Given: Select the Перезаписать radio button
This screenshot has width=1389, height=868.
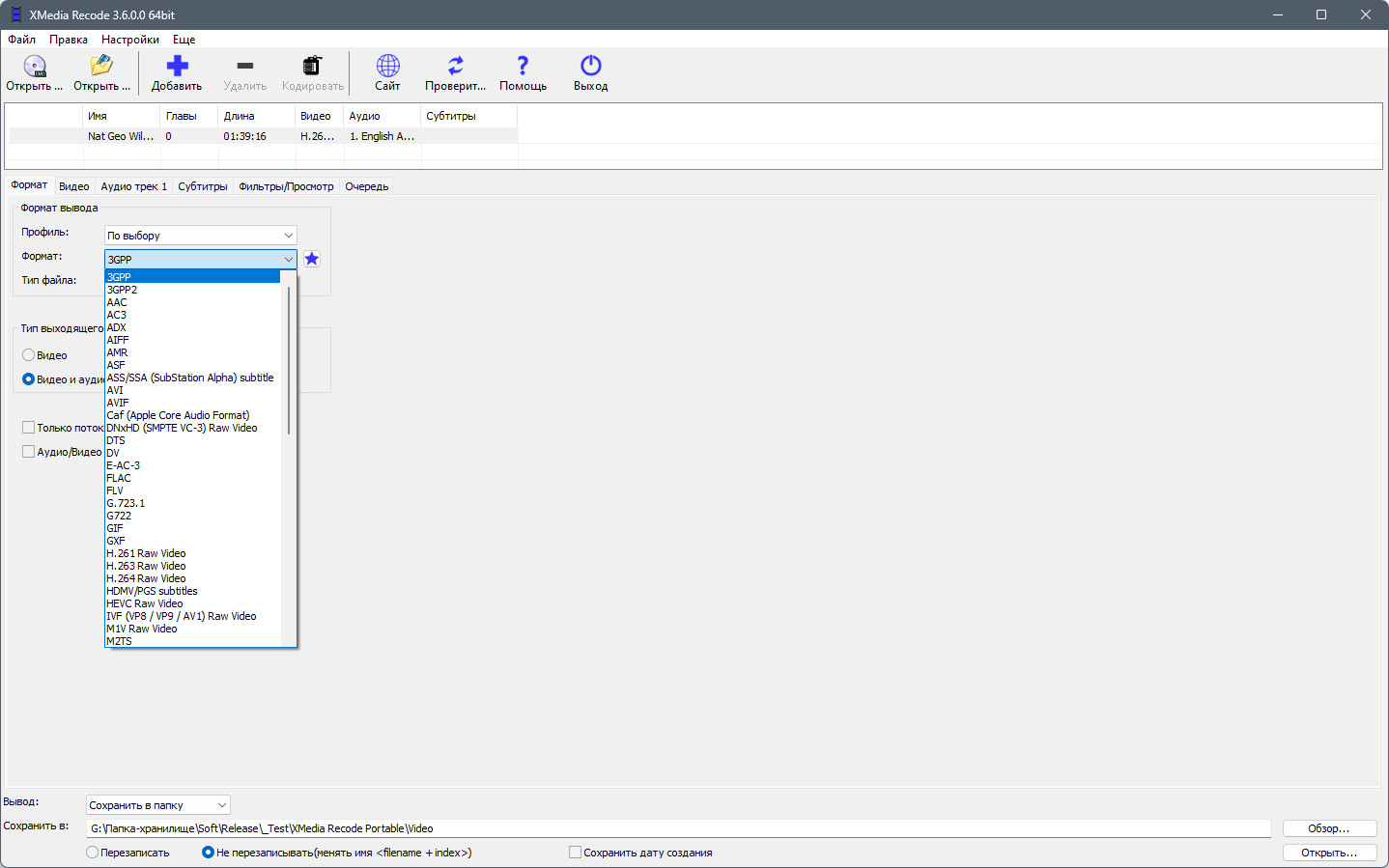Looking at the screenshot, I should 92,853.
